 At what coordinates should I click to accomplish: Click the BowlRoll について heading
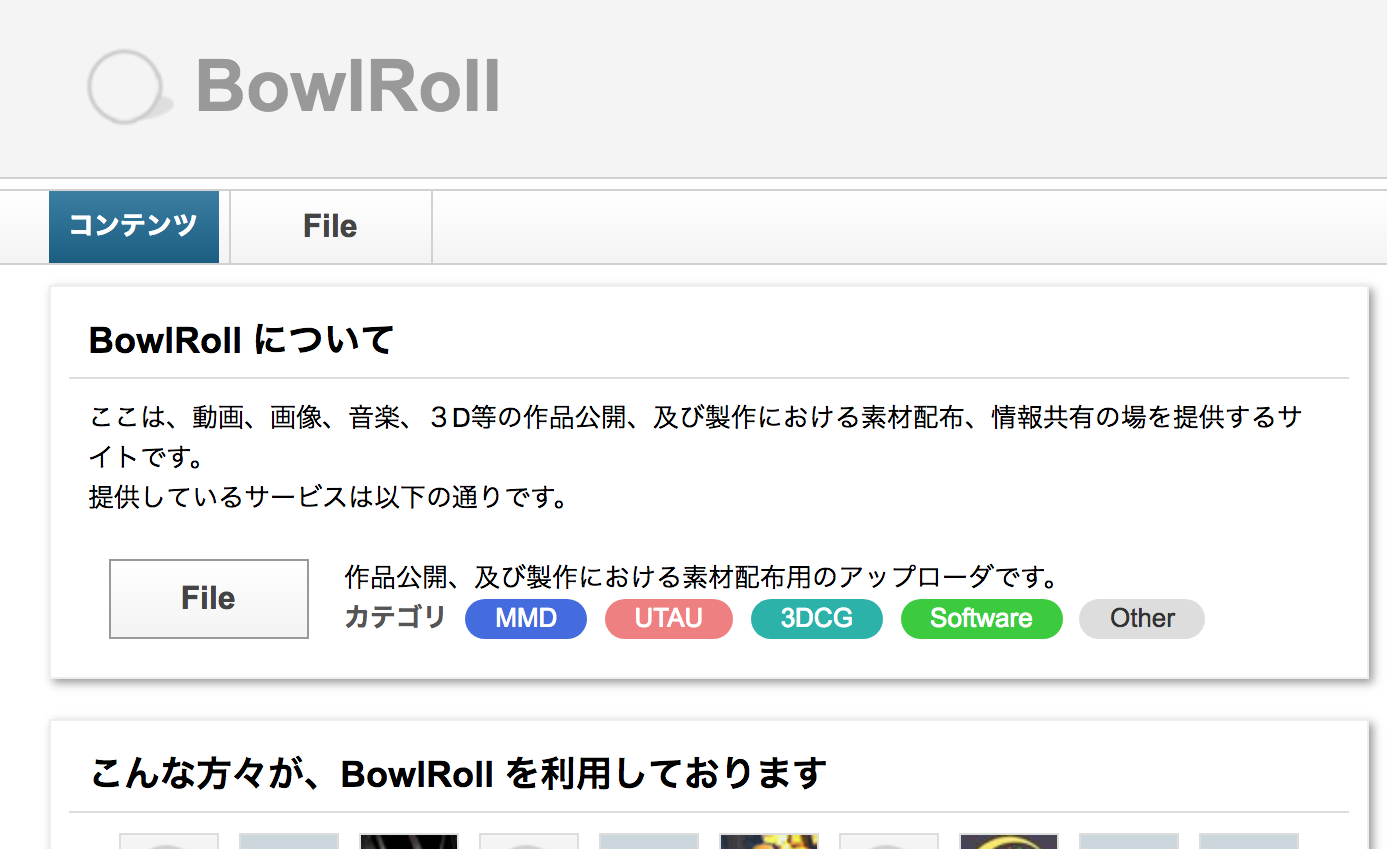click(x=242, y=340)
